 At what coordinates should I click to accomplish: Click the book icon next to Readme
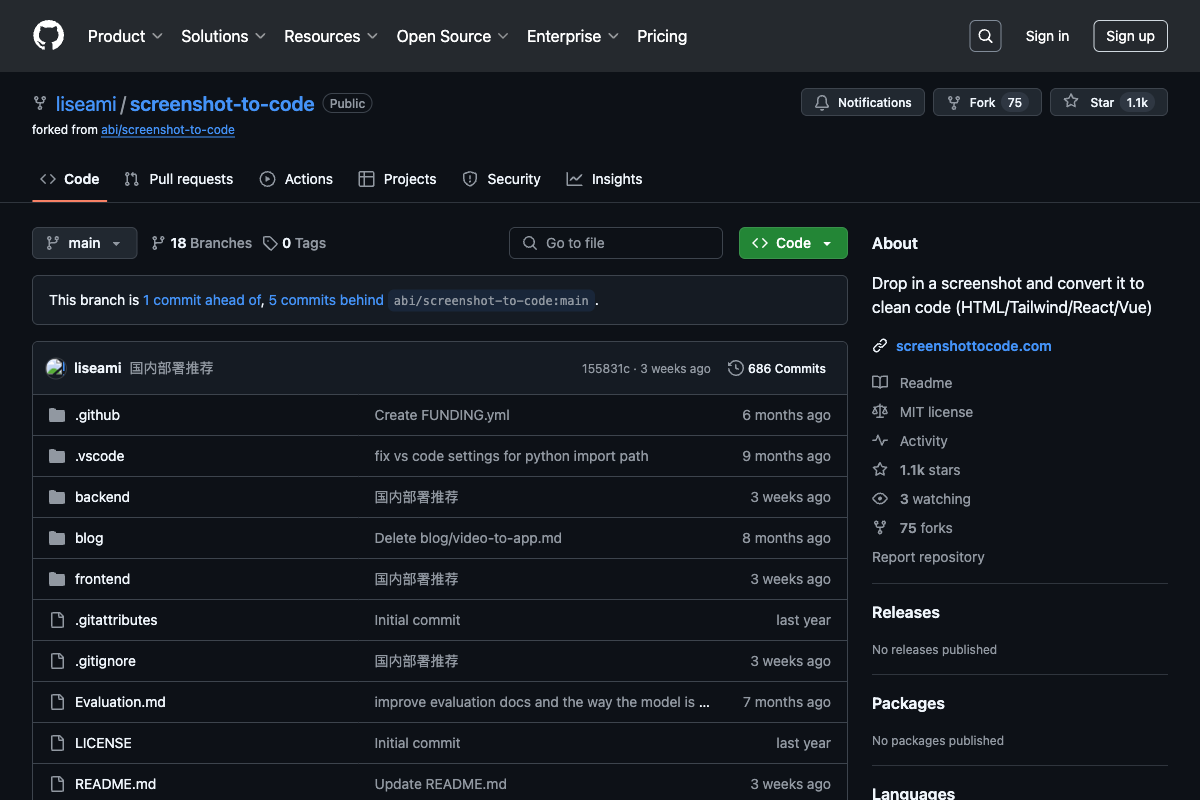(880, 383)
